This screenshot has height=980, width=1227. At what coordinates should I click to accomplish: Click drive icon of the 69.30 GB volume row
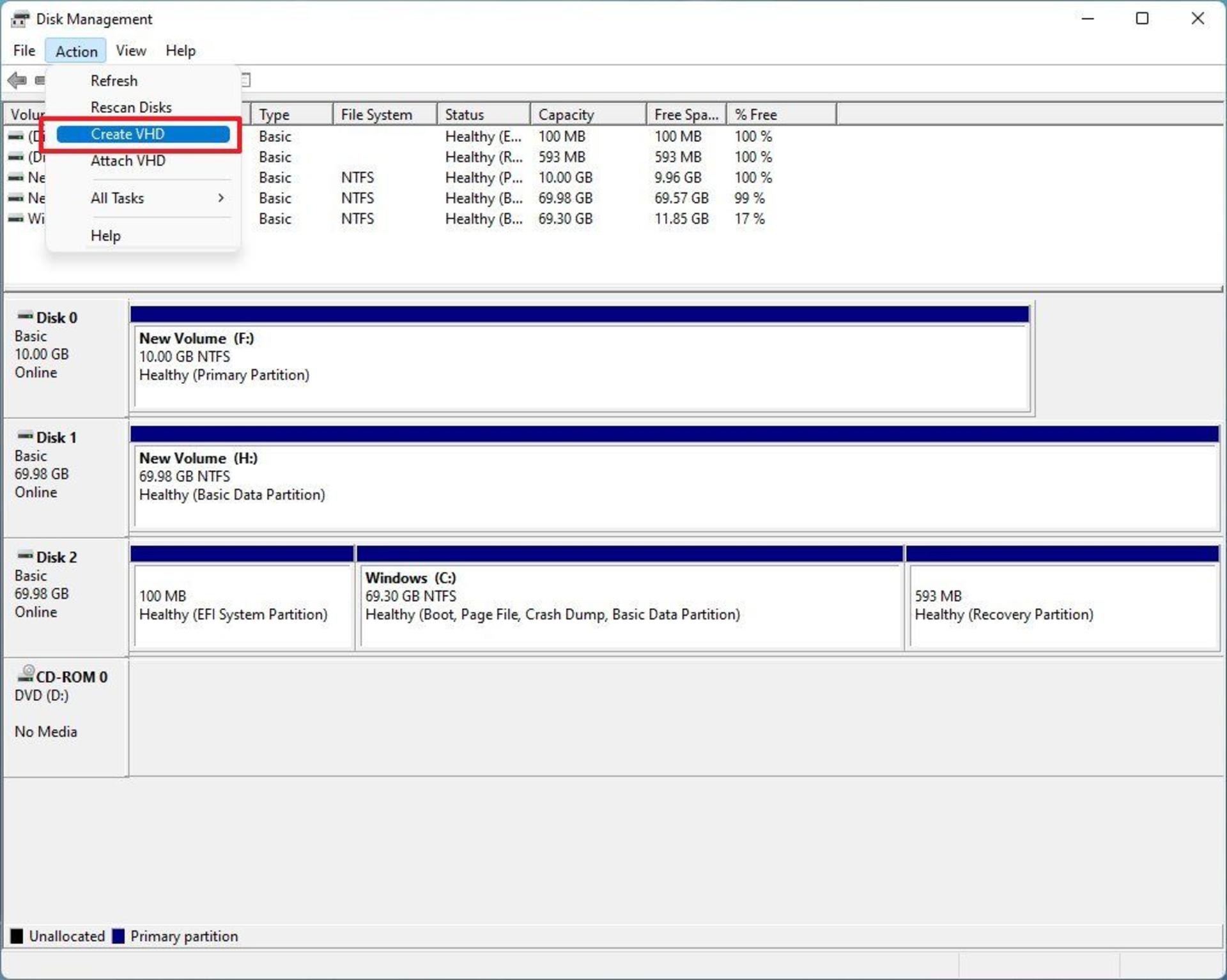(16, 219)
